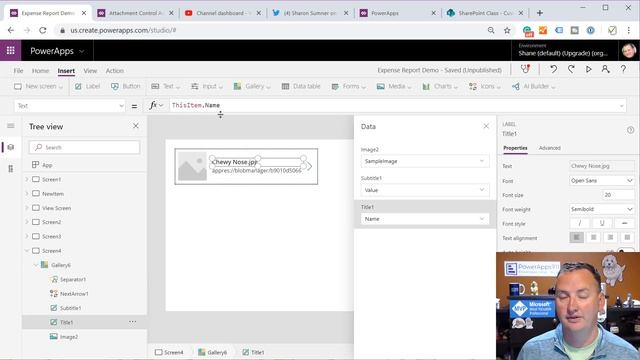640x360 pixels.
Task: Click the browser zoom magnifier icon
Action: tap(491, 30)
